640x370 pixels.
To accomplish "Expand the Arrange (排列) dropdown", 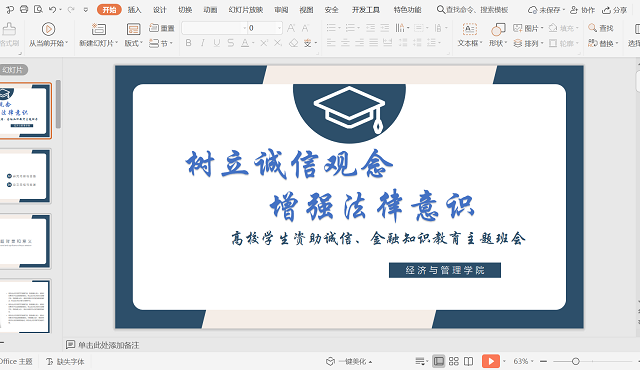I will (542, 43).
